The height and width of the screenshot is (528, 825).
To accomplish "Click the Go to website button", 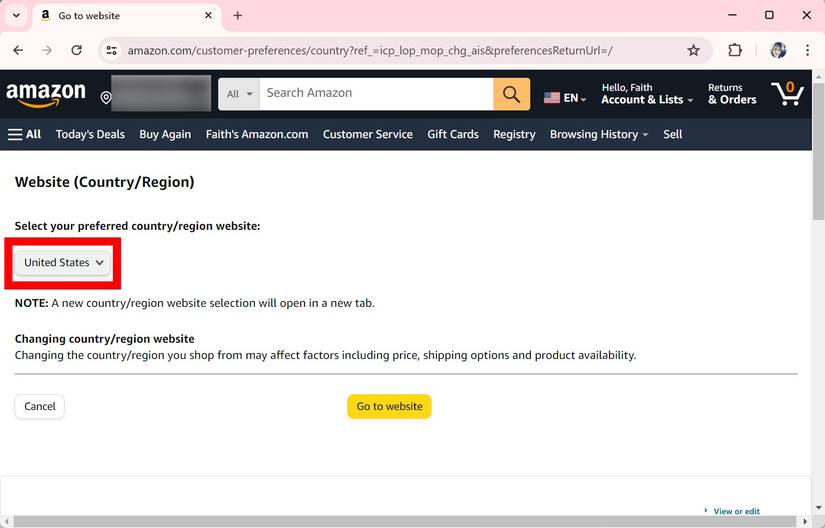I will click(389, 407).
